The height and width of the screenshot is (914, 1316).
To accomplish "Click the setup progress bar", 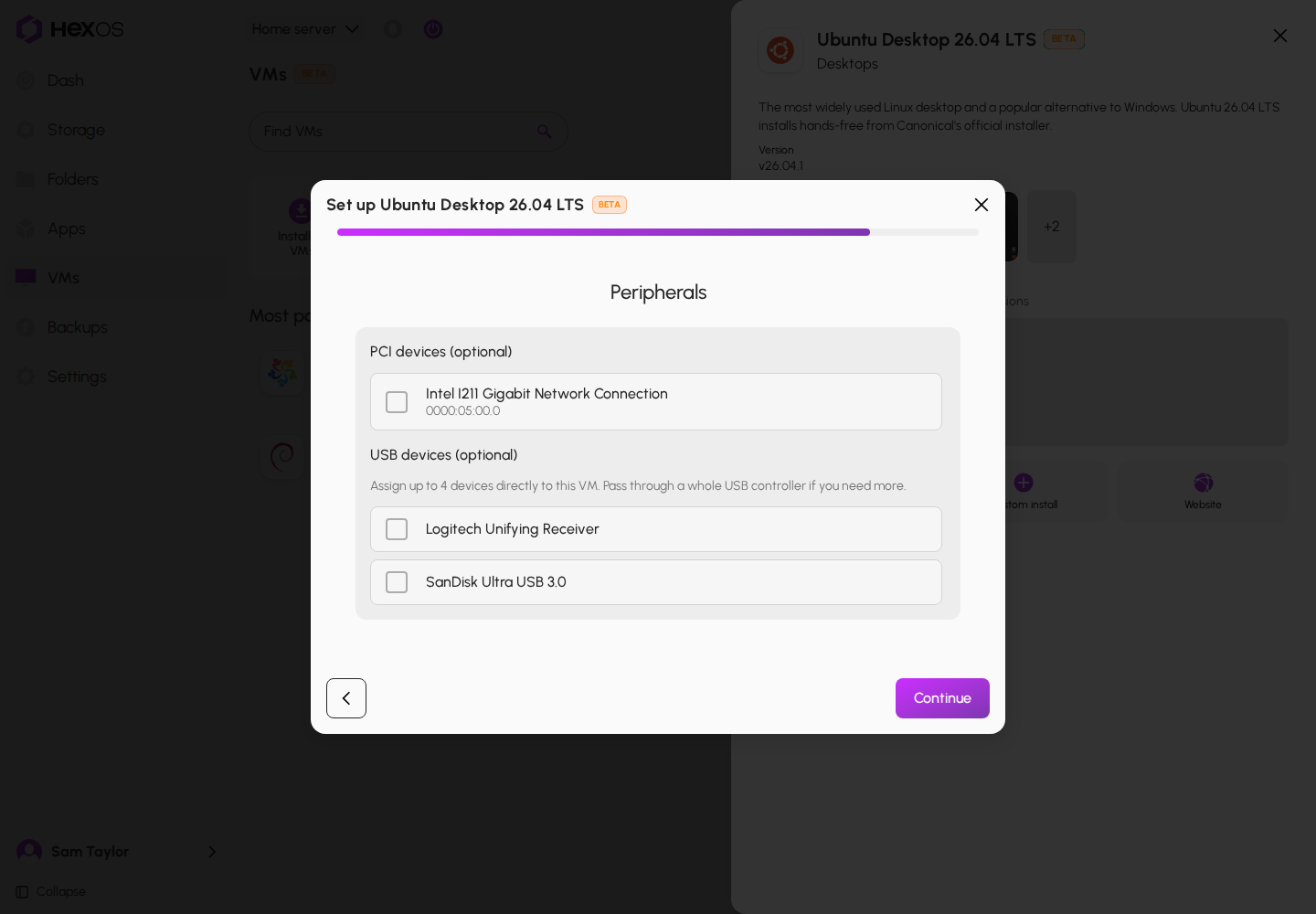I will point(658,232).
